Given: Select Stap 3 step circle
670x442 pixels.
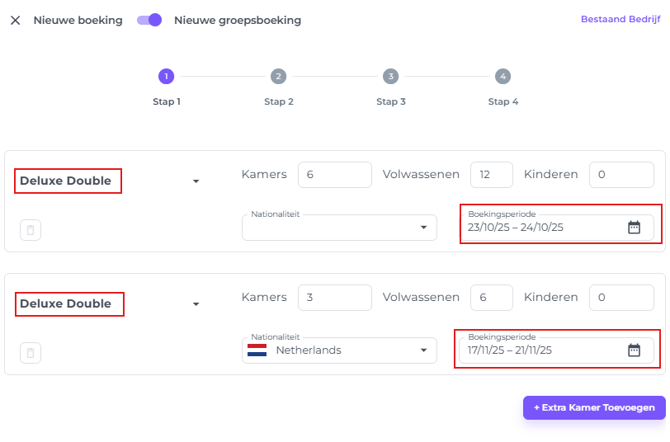Looking at the screenshot, I should [x=390, y=76].
